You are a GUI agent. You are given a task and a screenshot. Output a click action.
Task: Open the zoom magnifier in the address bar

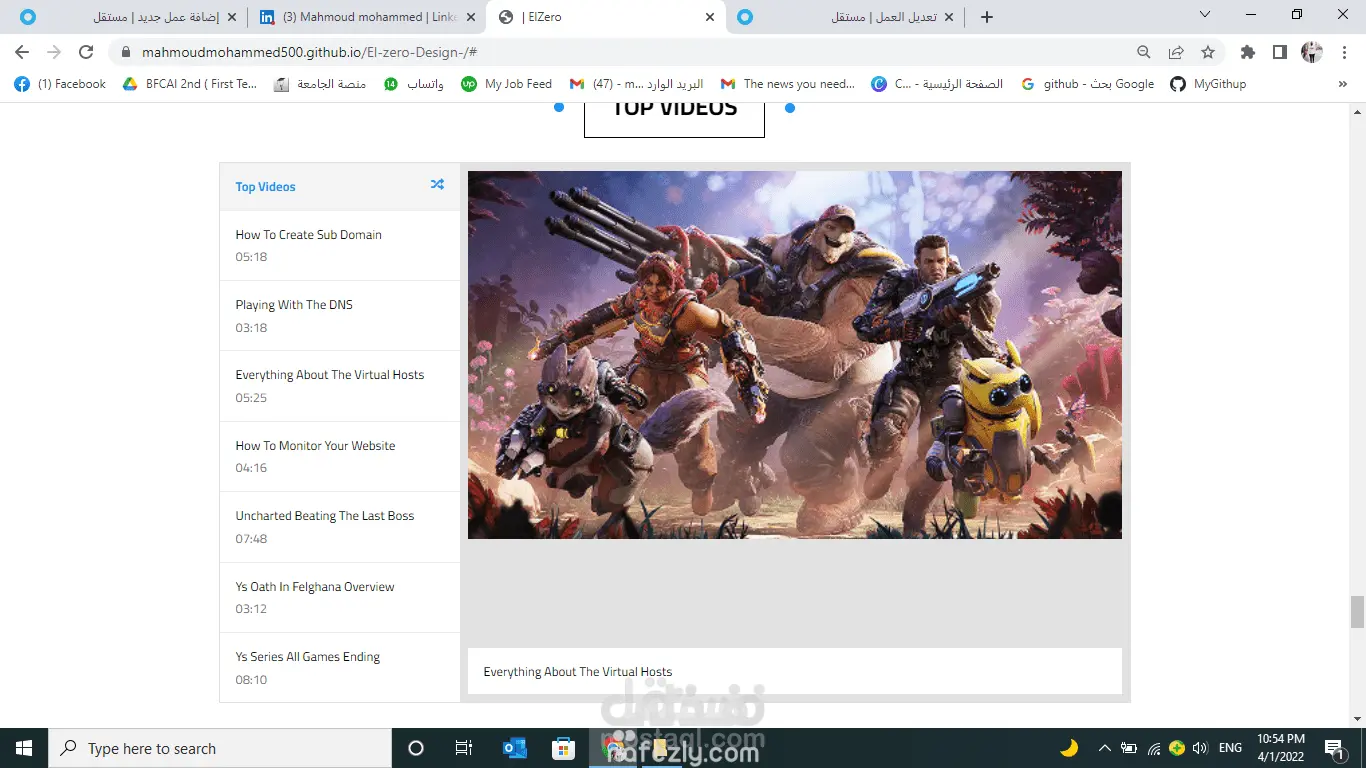pos(1144,52)
